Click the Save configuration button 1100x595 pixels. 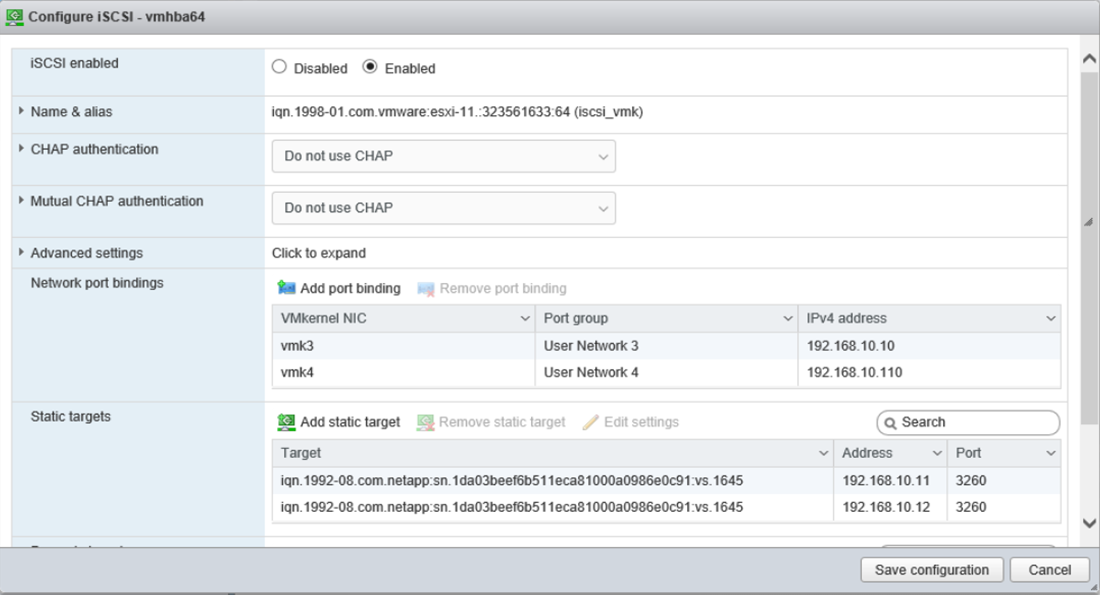pyautogui.click(x=931, y=569)
